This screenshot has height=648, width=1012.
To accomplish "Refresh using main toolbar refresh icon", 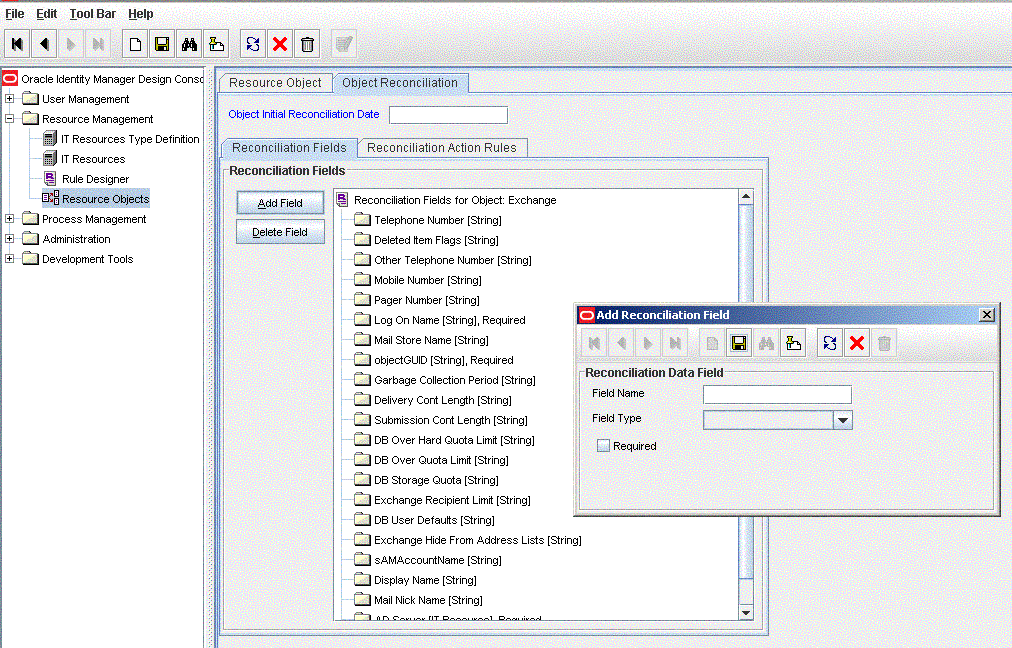I will [253, 44].
